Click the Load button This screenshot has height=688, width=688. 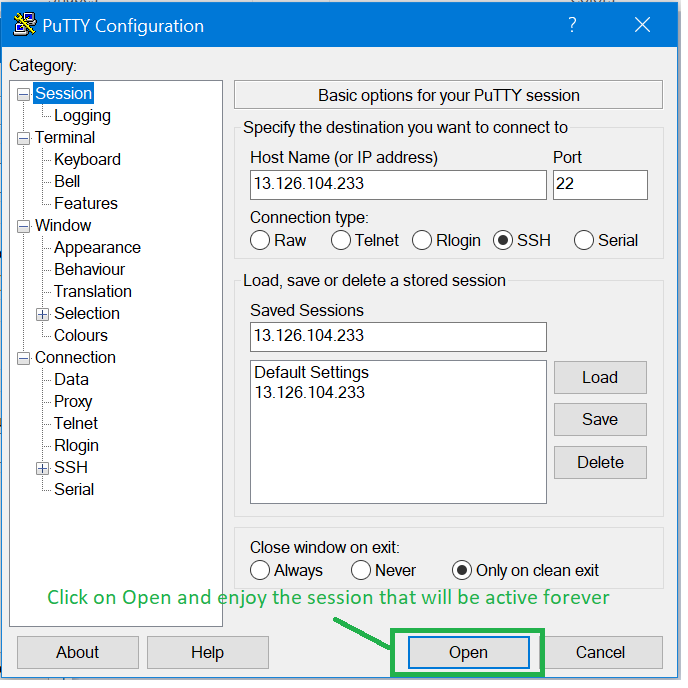[x=600, y=377]
